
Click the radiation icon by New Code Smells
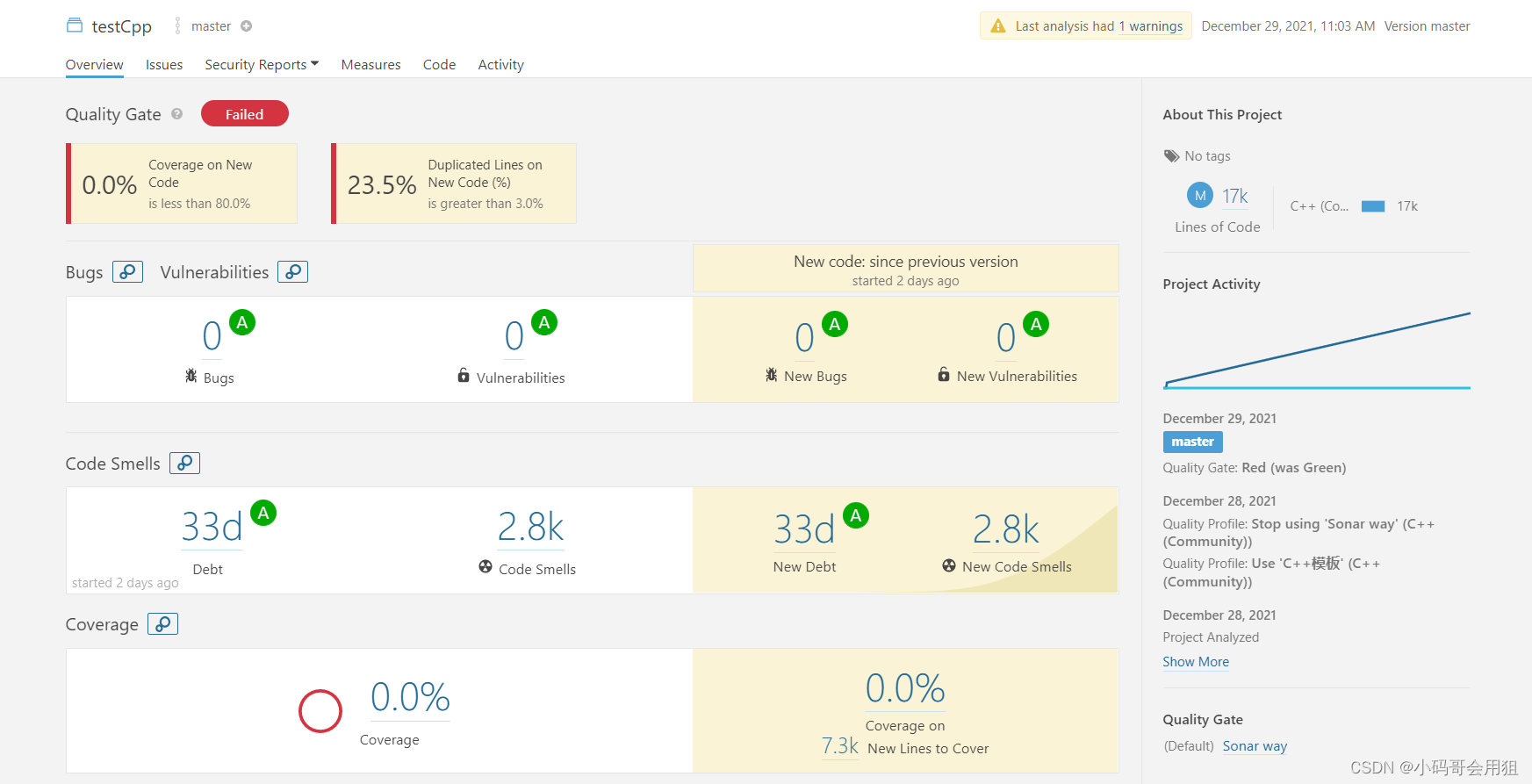[x=949, y=565]
